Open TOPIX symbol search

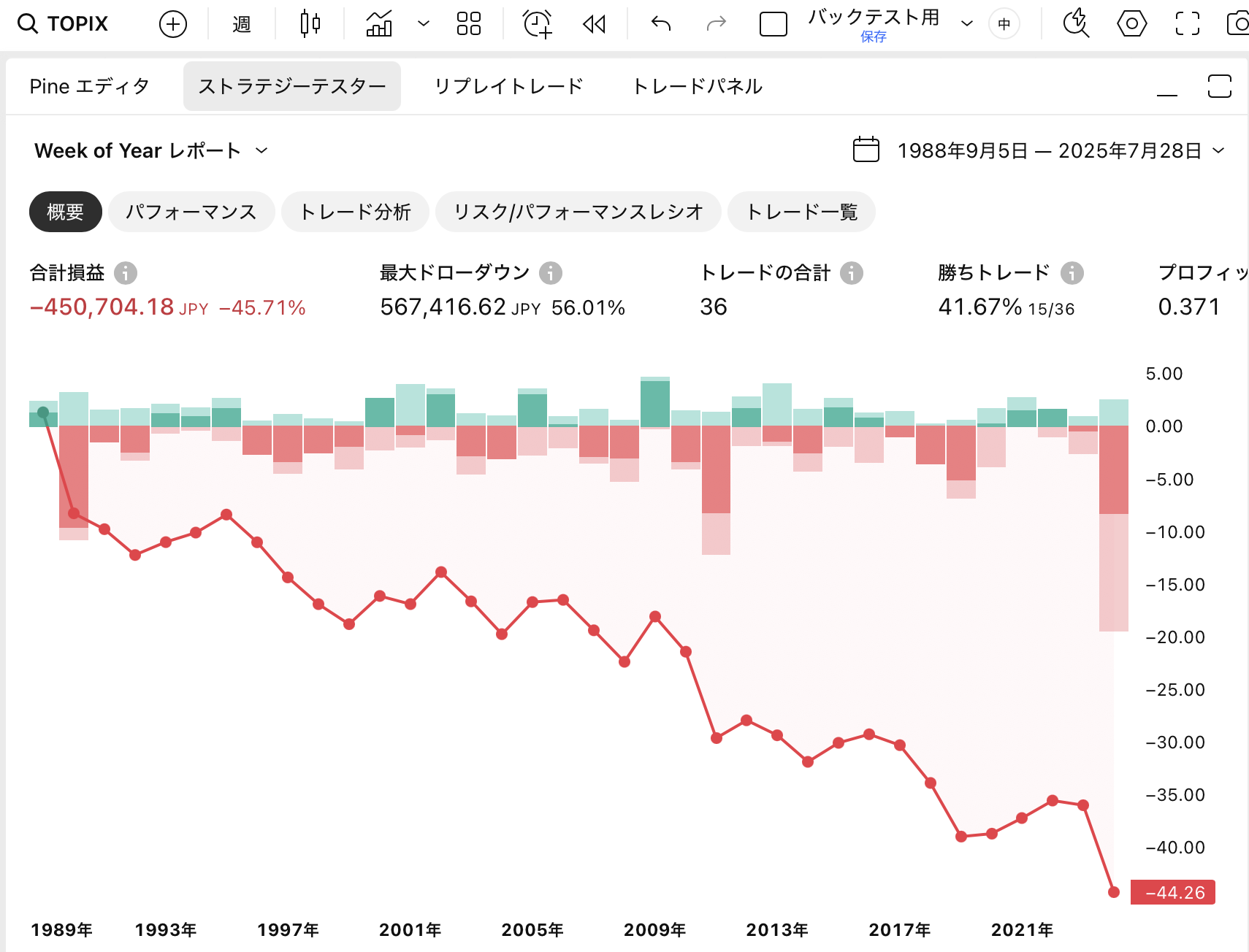[64, 24]
